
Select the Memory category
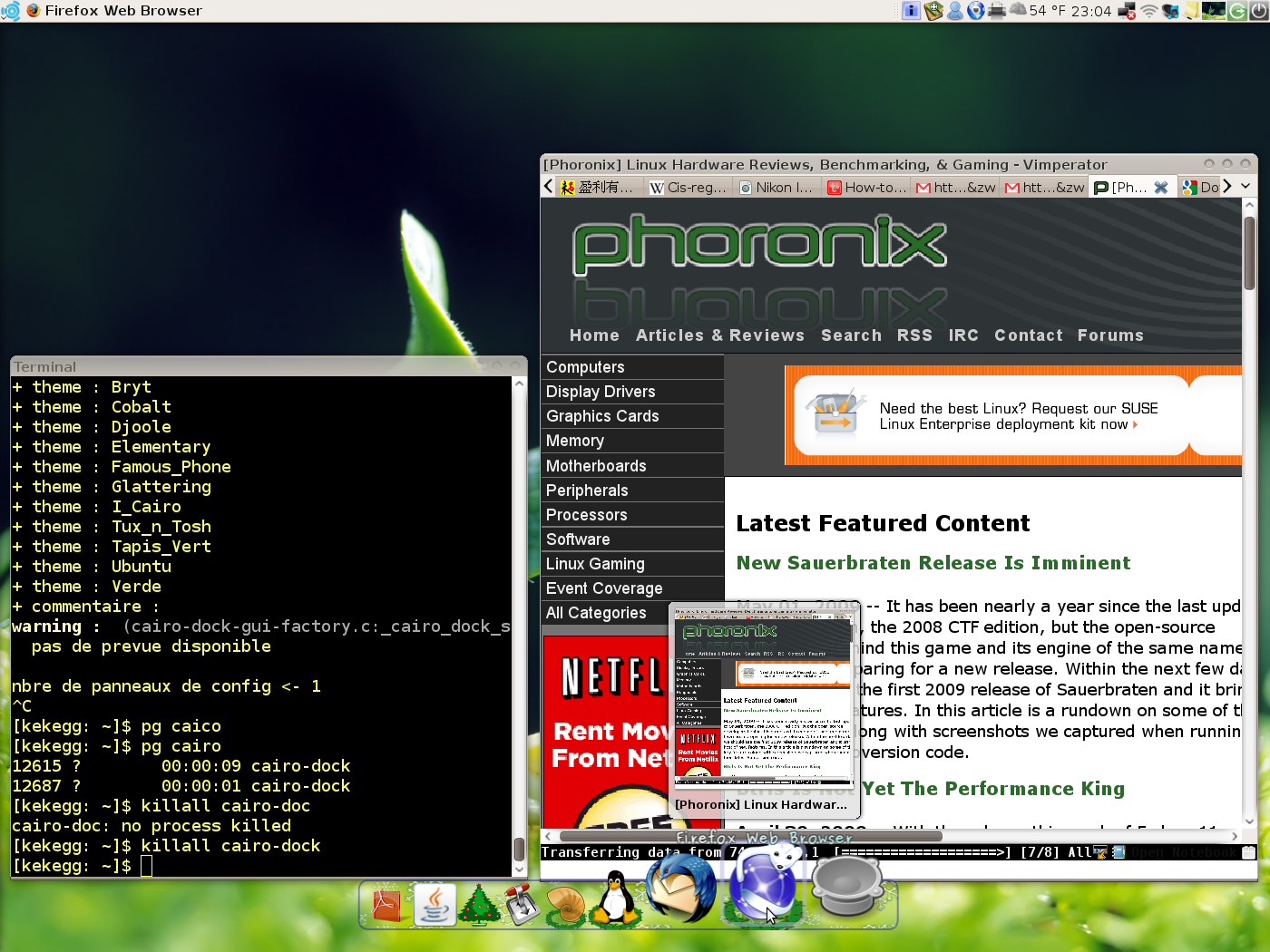[x=632, y=441]
